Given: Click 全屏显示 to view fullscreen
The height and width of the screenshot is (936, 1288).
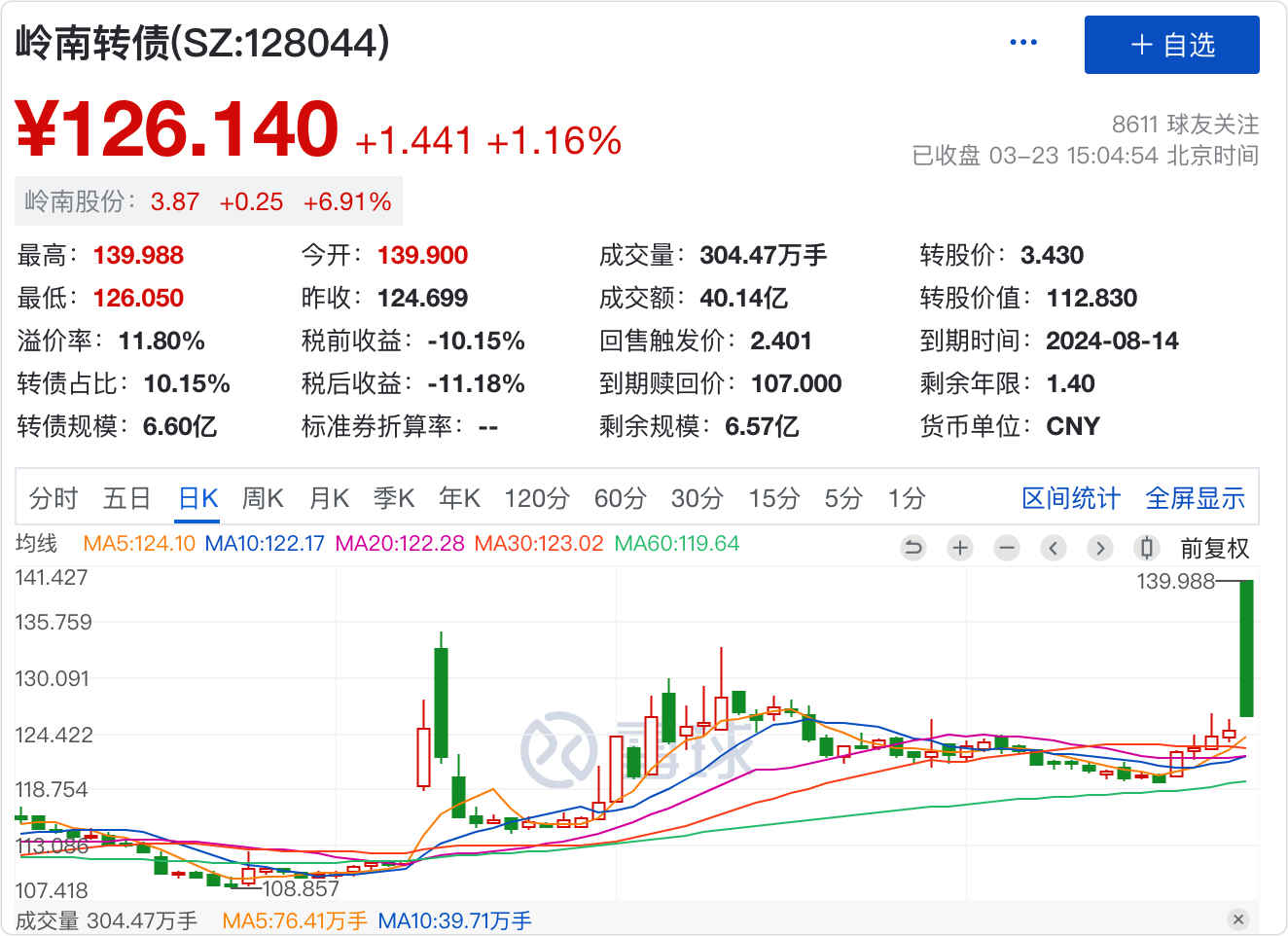Looking at the screenshot, I should [1195, 498].
